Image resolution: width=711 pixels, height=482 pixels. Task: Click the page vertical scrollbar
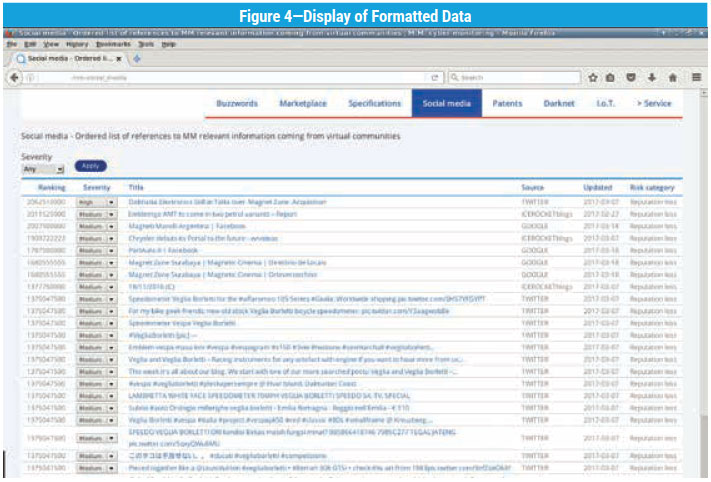(x=703, y=281)
